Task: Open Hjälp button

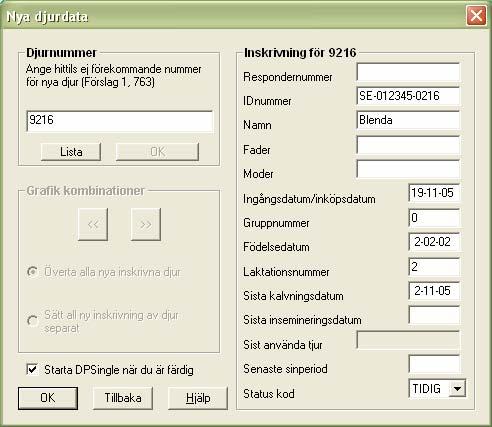Action: [198, 398]
